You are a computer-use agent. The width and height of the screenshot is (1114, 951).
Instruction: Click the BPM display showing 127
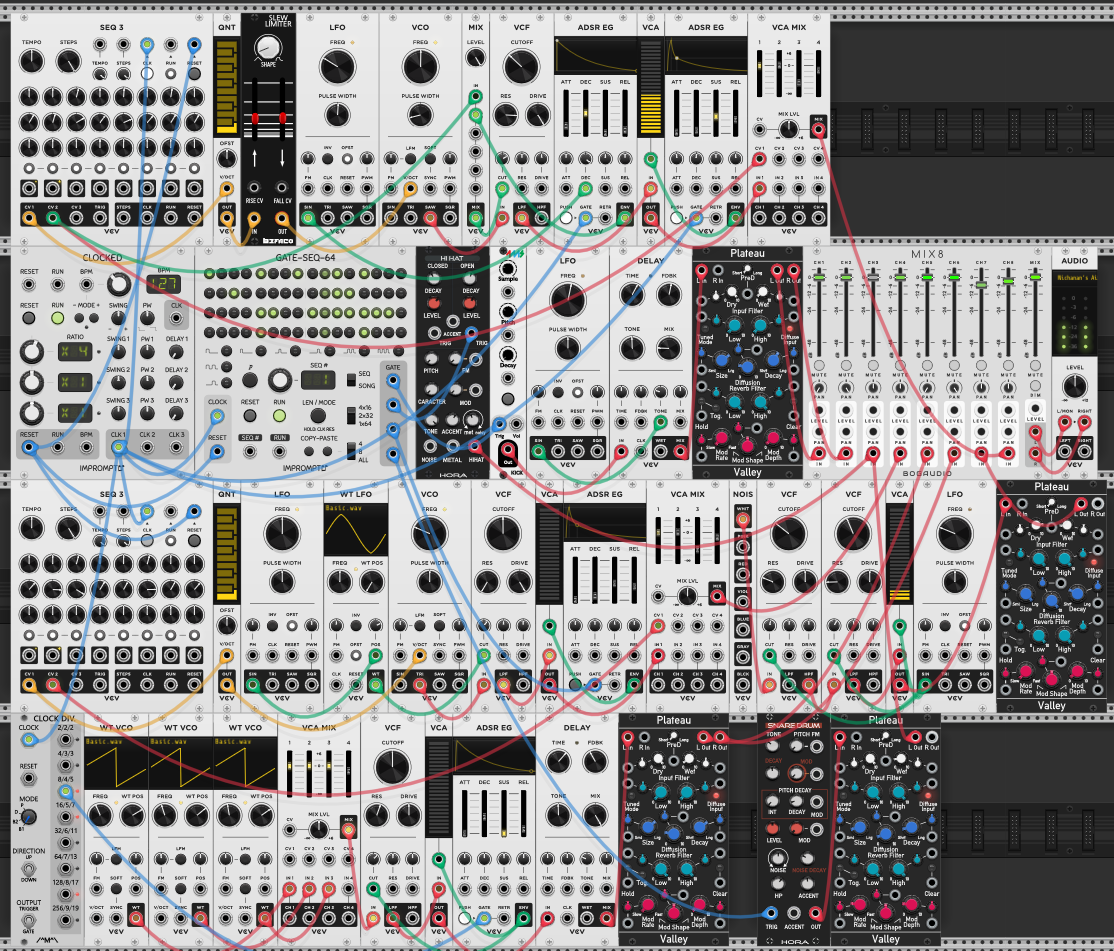164,285
